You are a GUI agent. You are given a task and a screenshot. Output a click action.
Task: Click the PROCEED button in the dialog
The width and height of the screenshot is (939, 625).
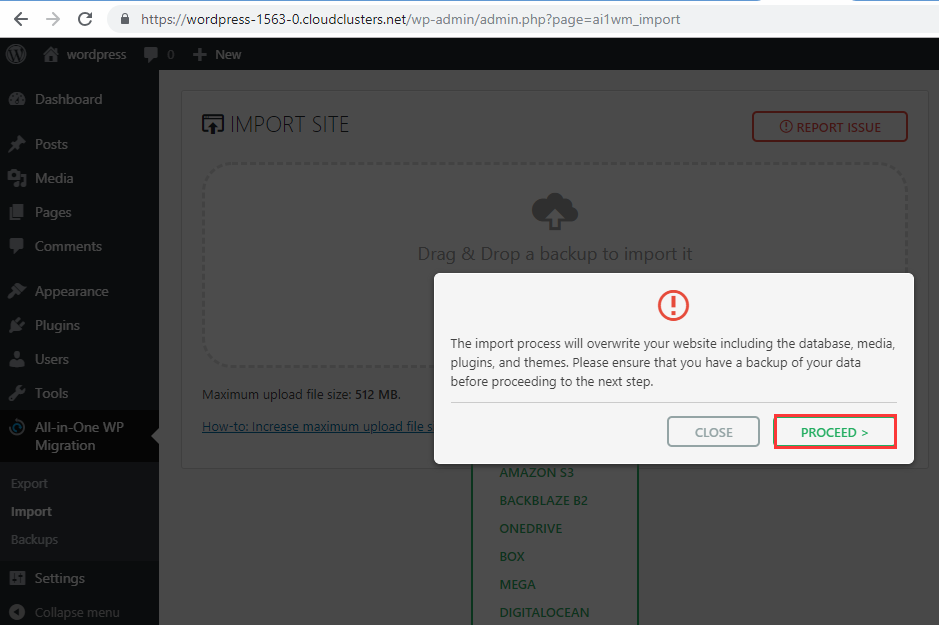(x=835, y=432)
